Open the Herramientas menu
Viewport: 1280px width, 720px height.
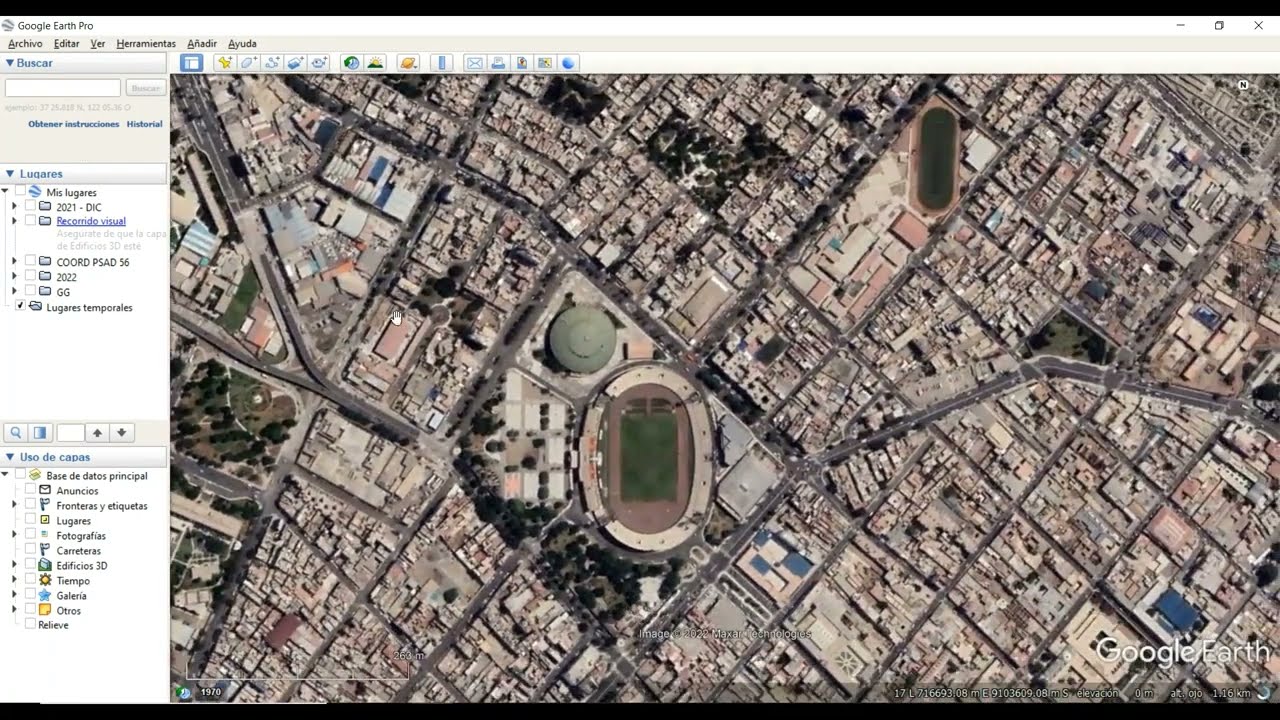(x=146, y=44)
